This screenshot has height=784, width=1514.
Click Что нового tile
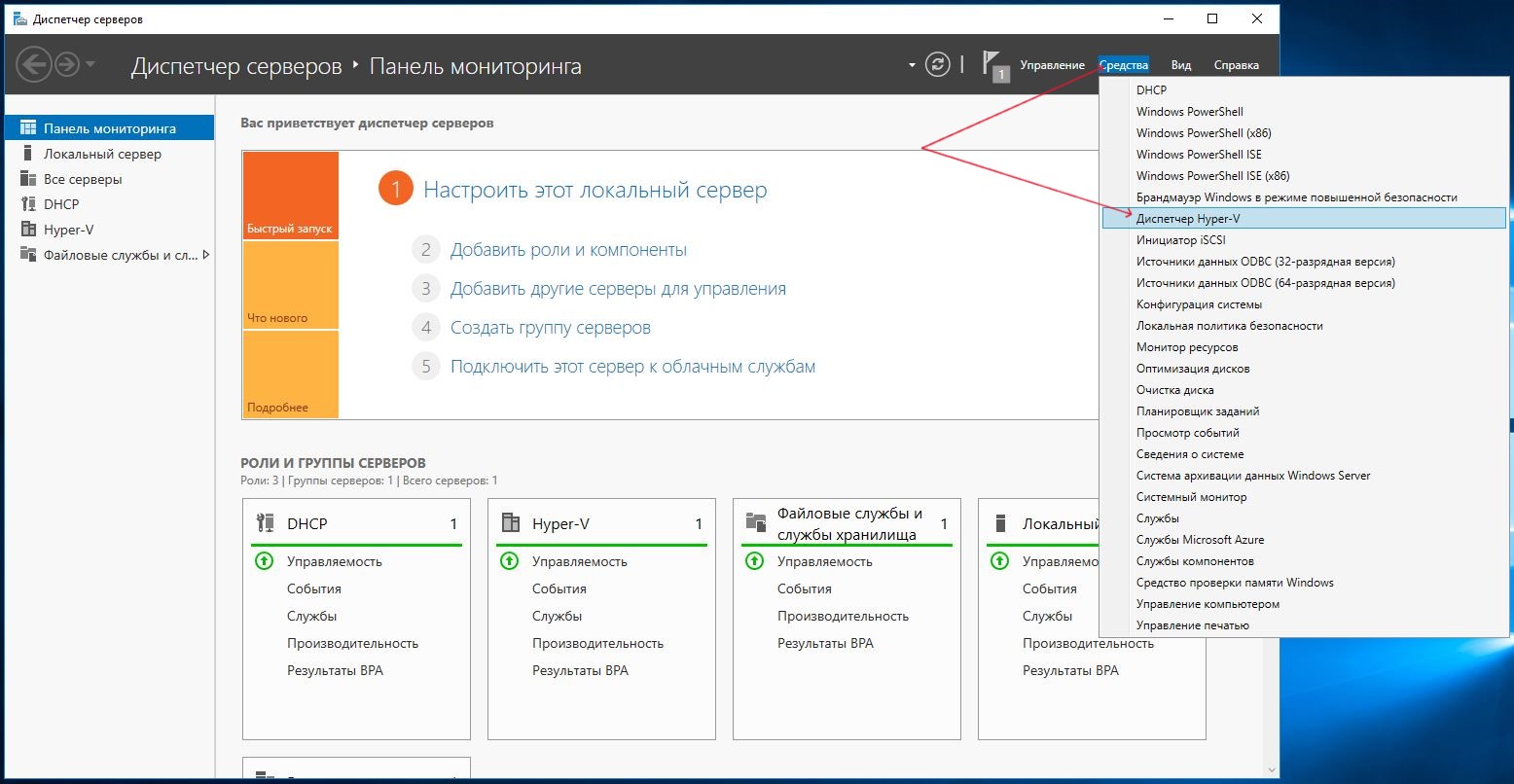click(290, 285)
